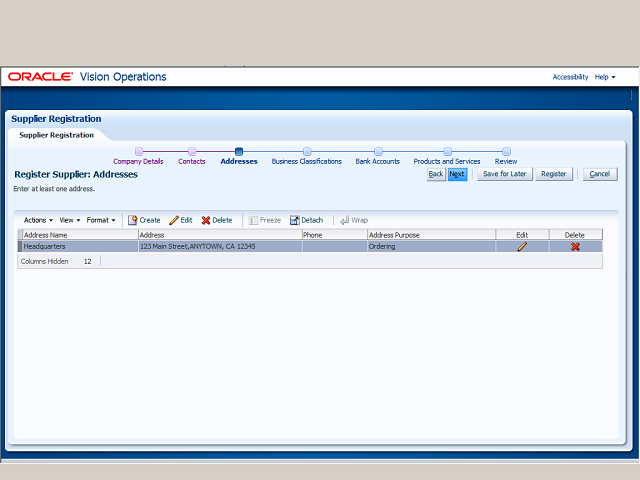
Task: Select the Business Classifications train stop marker
Action: pos(307,151)
